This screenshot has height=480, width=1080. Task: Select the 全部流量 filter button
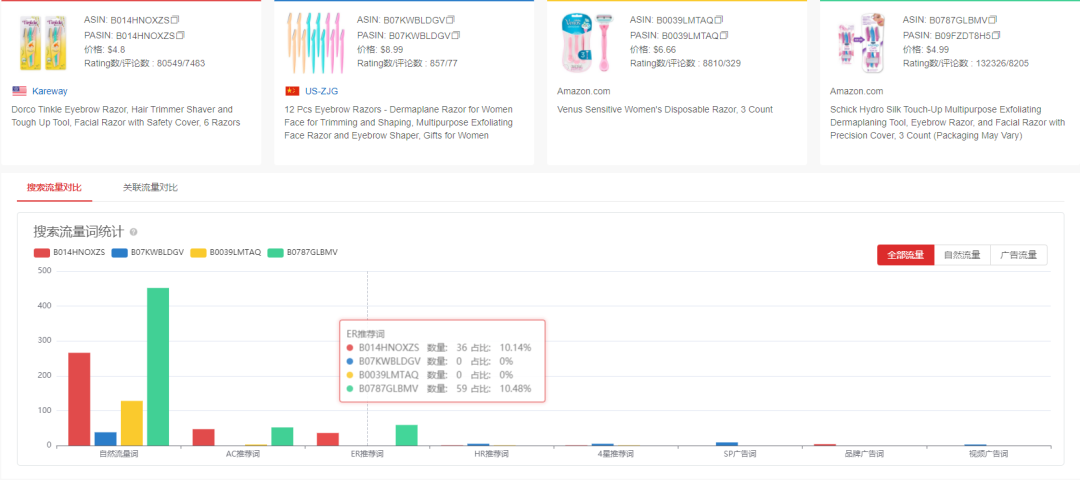[906, 255]
